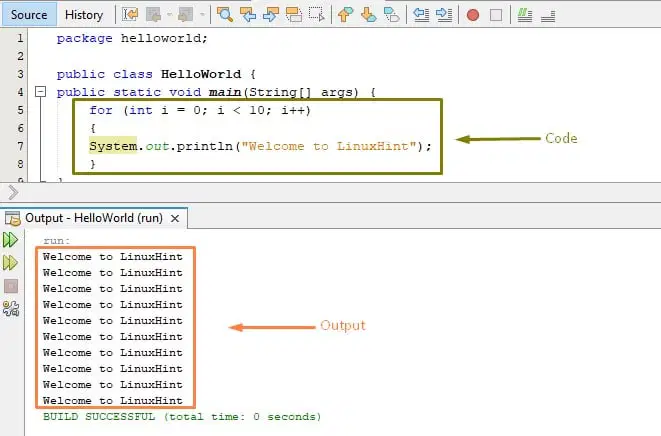Collapse the main method code fold

coord(40,92)
